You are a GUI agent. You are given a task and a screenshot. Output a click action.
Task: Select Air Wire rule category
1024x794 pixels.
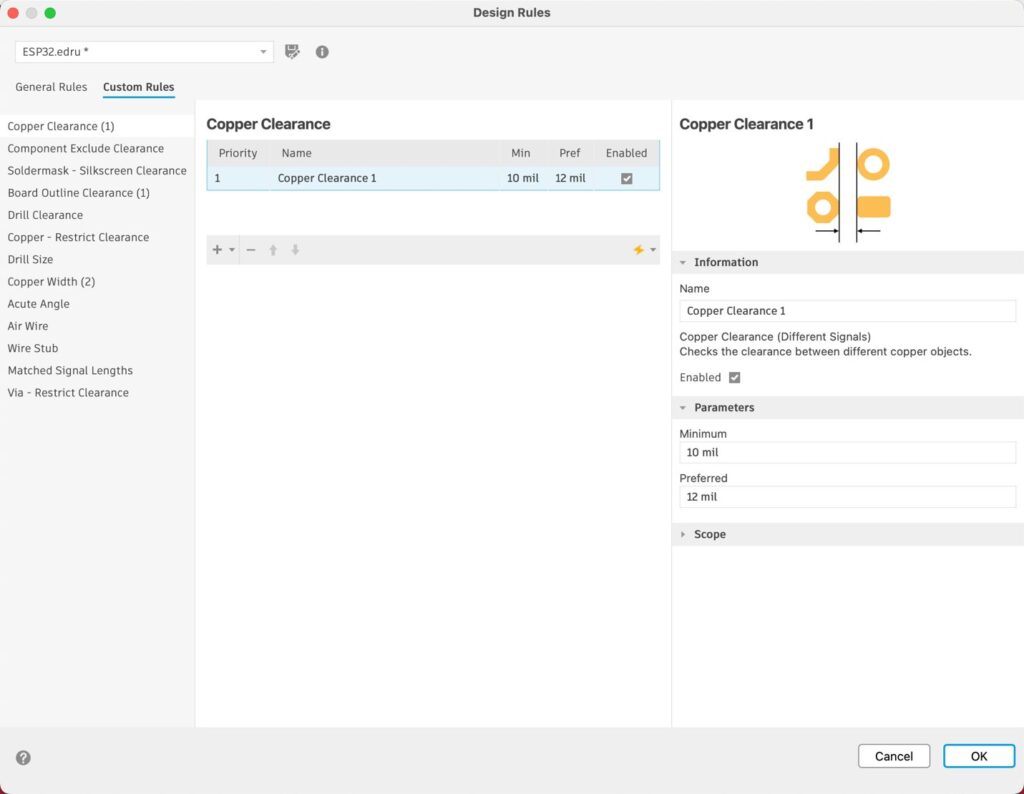[x=97, y=326]
